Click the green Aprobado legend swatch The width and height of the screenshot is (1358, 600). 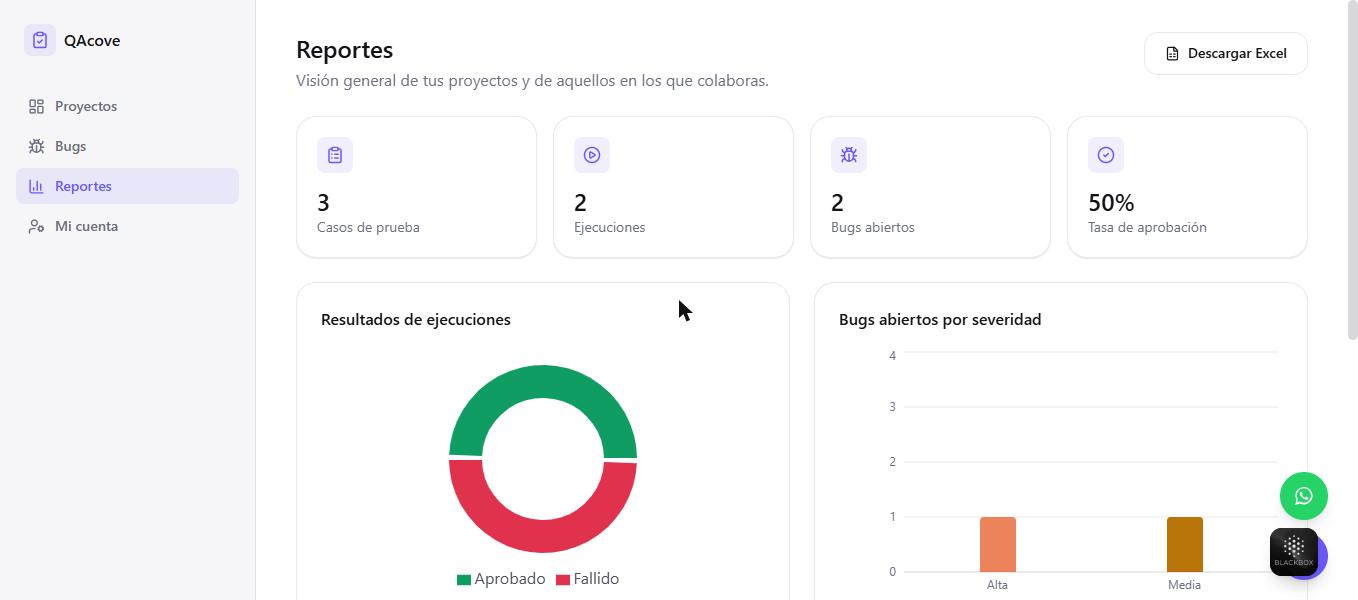point(464,580)
